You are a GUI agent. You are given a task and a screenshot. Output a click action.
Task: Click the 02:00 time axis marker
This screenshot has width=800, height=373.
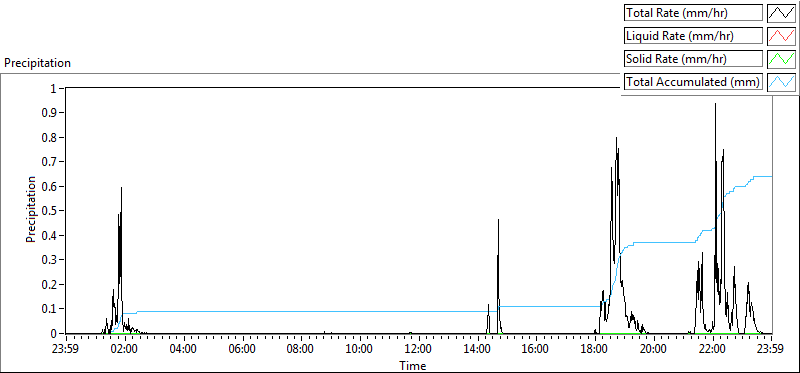[x=125, y=350]
